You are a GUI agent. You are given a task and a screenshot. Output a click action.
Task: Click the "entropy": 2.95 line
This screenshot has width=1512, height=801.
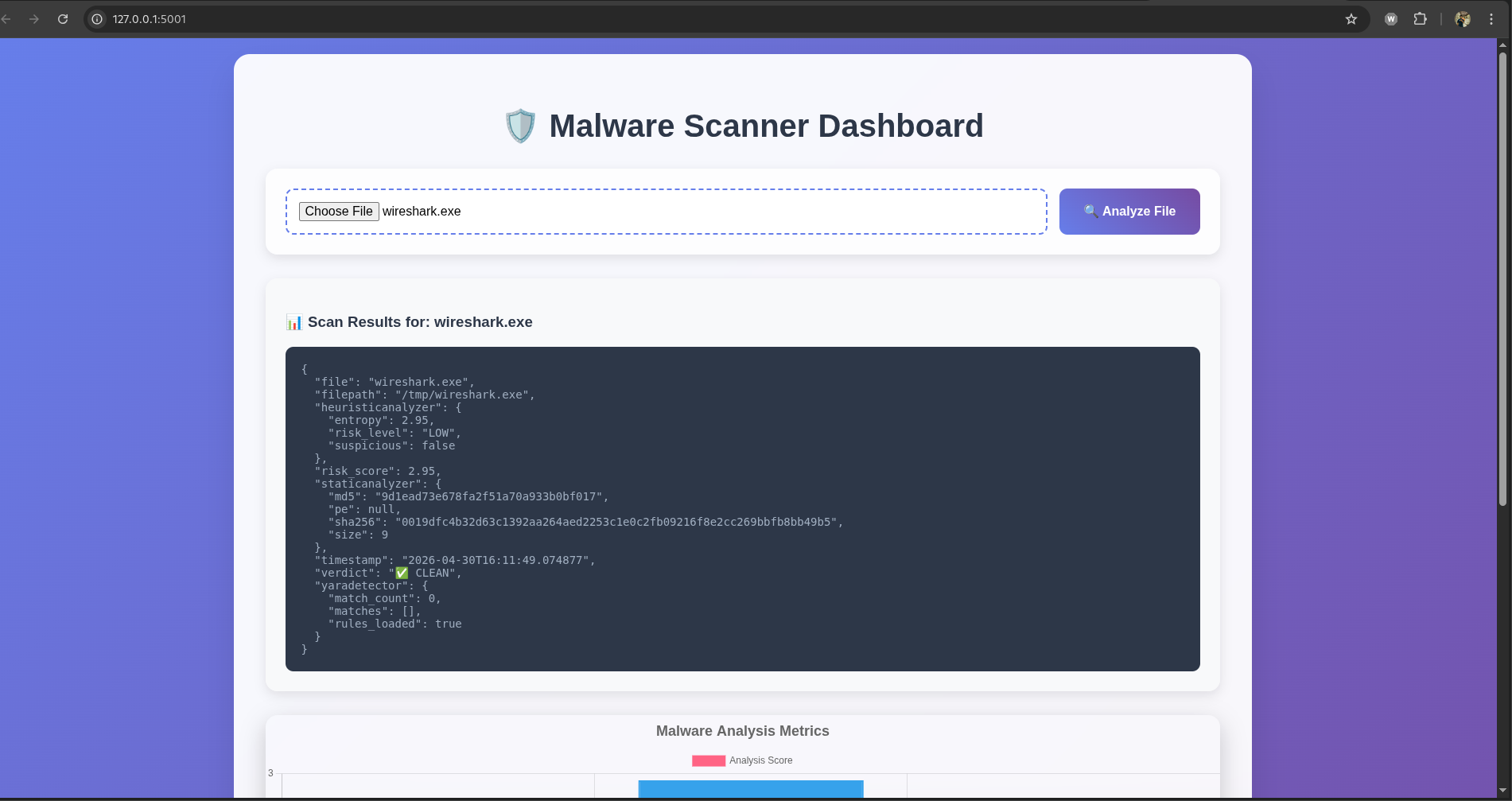pos(381,420)
